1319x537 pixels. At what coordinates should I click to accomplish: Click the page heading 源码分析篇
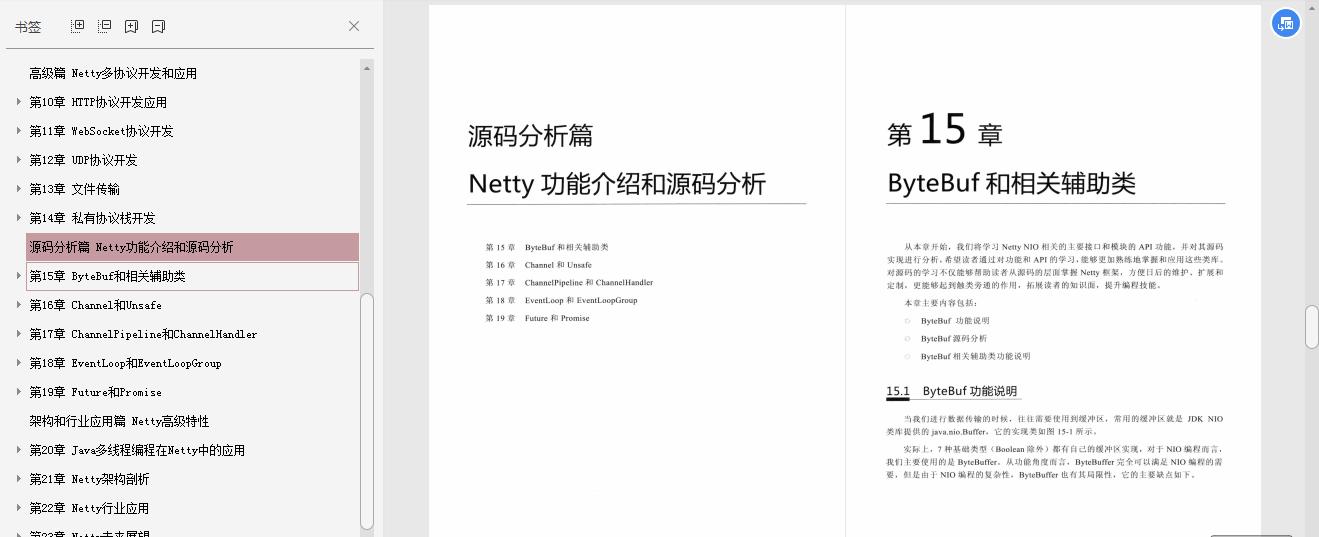pos(530,136)
